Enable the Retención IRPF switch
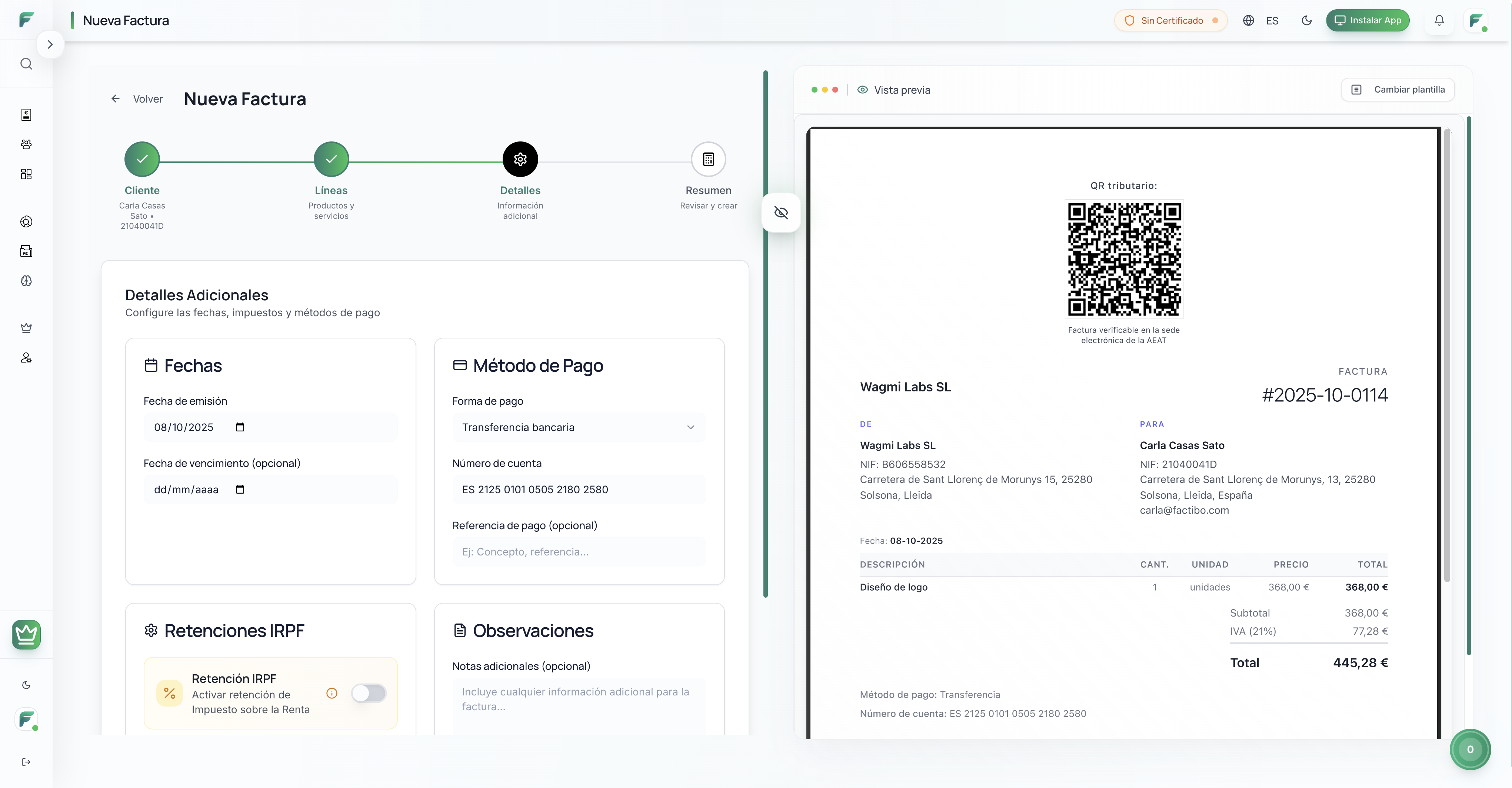 point(369,693)
